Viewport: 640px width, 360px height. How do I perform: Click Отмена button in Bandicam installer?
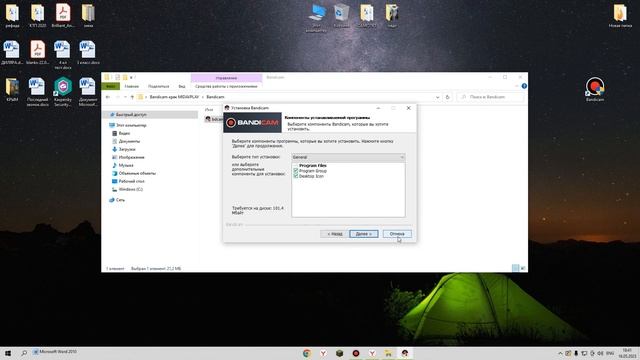[x=397, y=234]
